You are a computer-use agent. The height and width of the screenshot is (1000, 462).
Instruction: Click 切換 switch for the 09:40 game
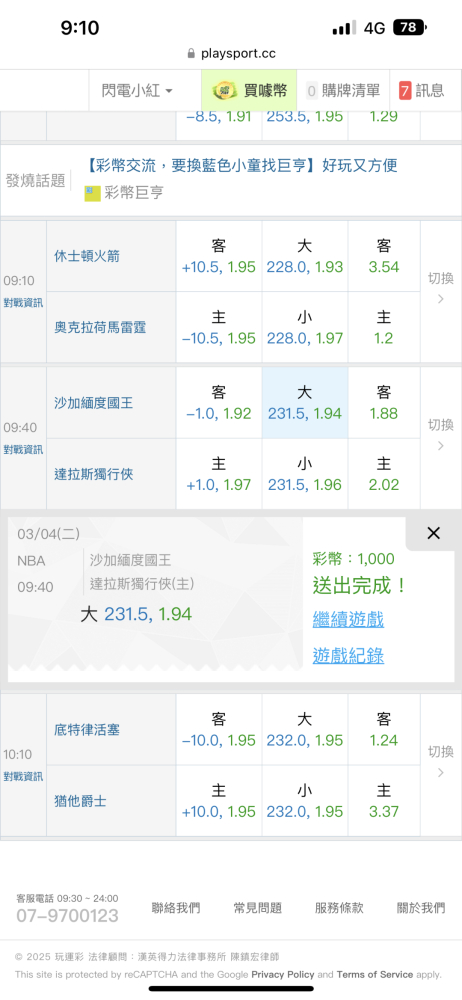click(x=440, y=434)
